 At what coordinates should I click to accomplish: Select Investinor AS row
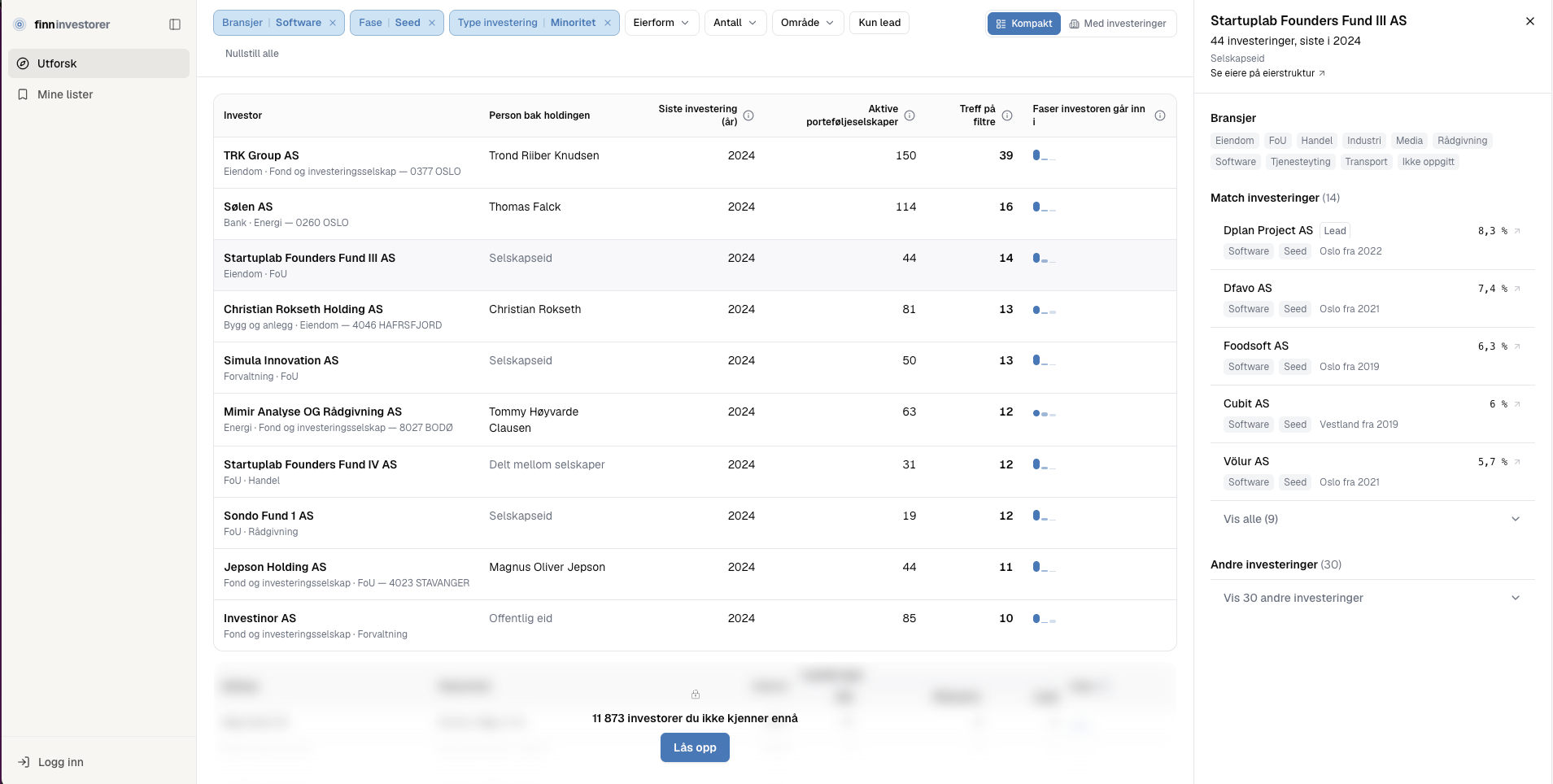pyautogui.click(x=695, y=625)
